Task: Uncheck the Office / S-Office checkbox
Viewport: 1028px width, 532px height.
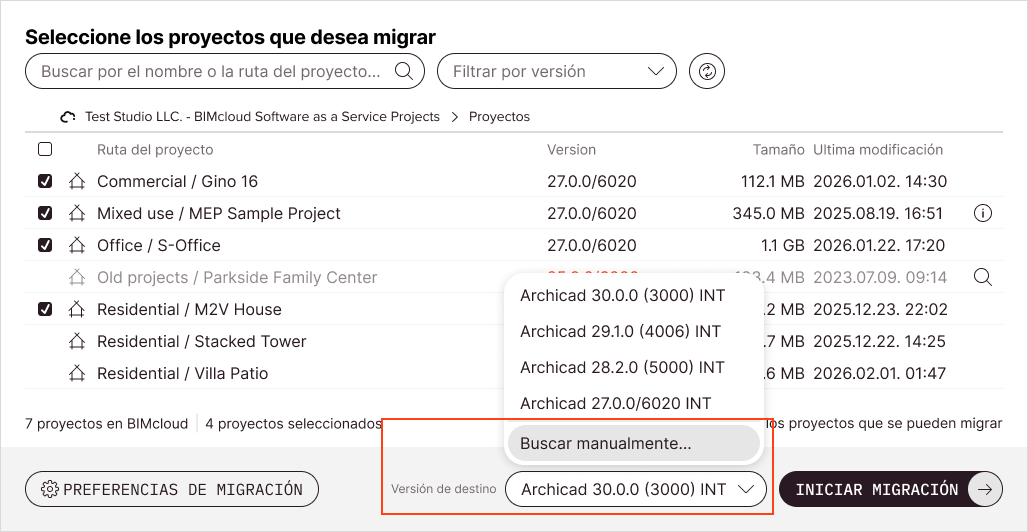Action: 45,245
